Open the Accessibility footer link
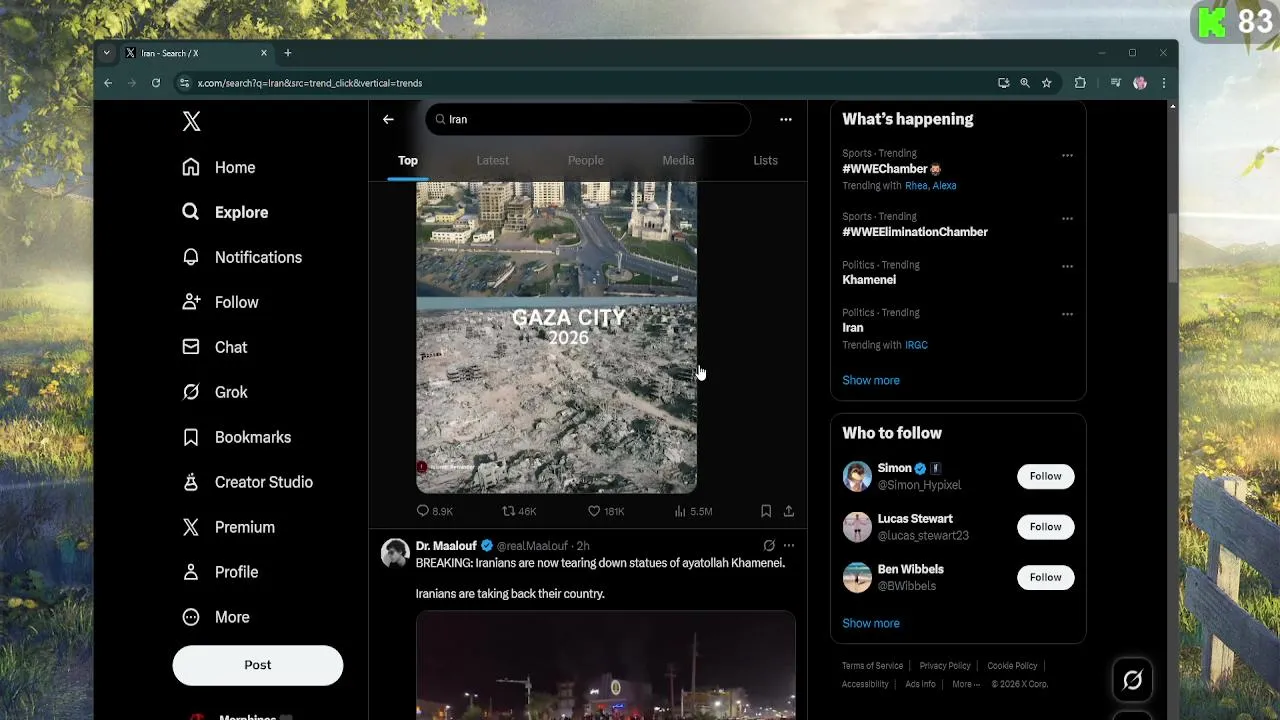The height and width of the screenshot is (720, 1280). tap(865, 684)
